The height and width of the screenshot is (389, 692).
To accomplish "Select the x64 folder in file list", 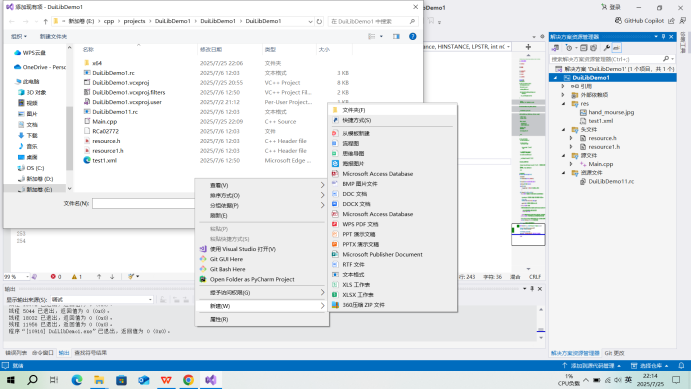I will pyautogui.click(x=97, y=63).
